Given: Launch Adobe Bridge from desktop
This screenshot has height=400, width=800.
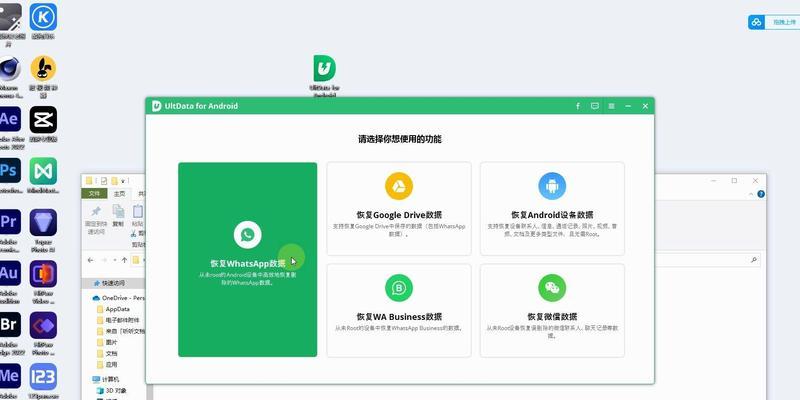Looking at the screenshot, I should click(x=10, y=333).
